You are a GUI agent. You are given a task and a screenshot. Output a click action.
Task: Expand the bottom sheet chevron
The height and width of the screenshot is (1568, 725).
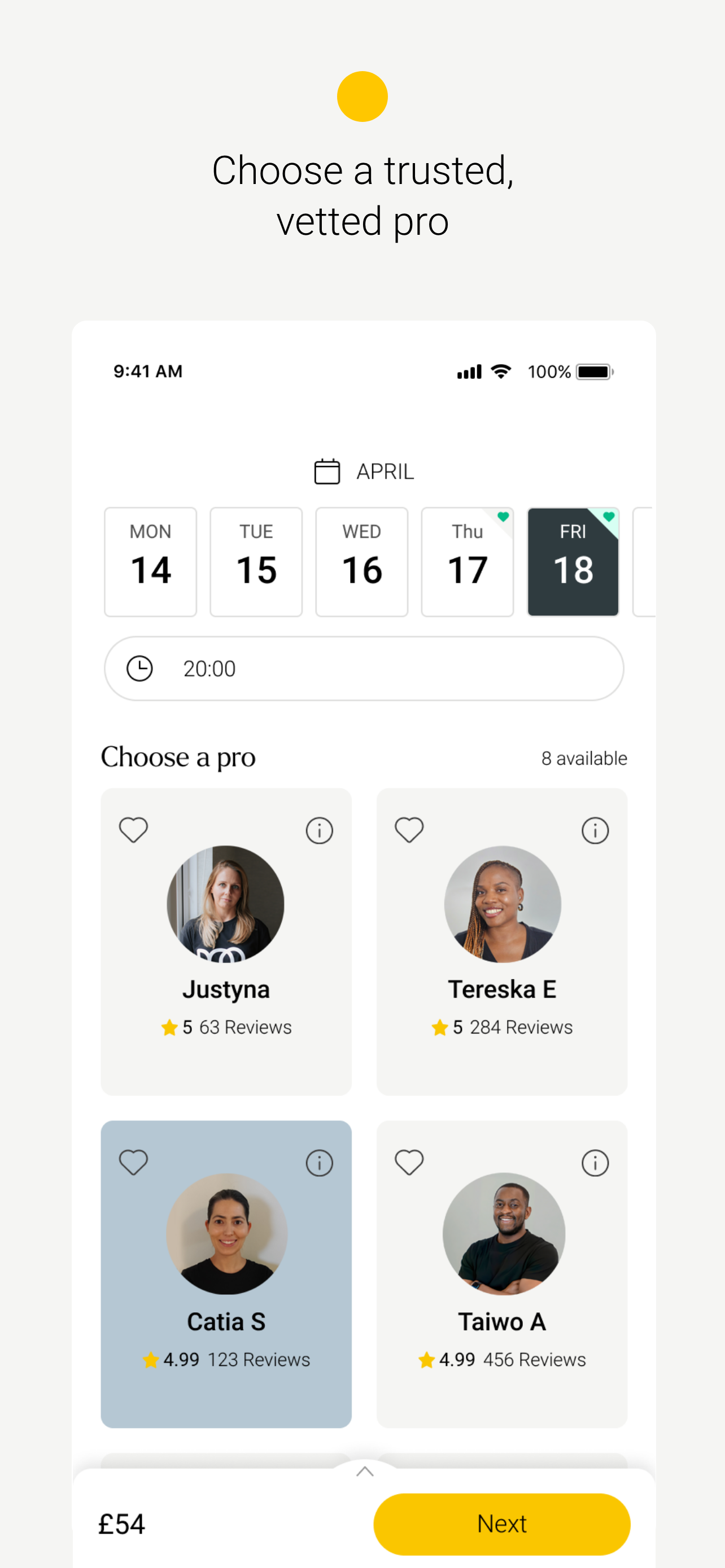tap(365, 1471)
